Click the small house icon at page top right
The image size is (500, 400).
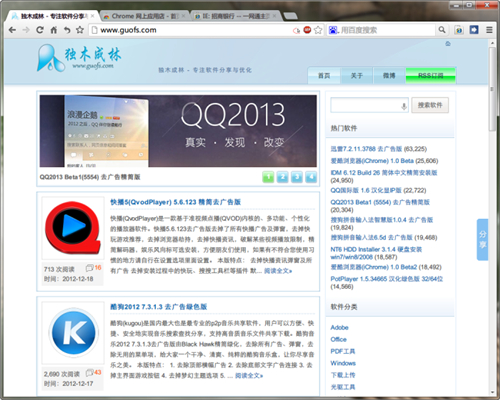point(448,44)
